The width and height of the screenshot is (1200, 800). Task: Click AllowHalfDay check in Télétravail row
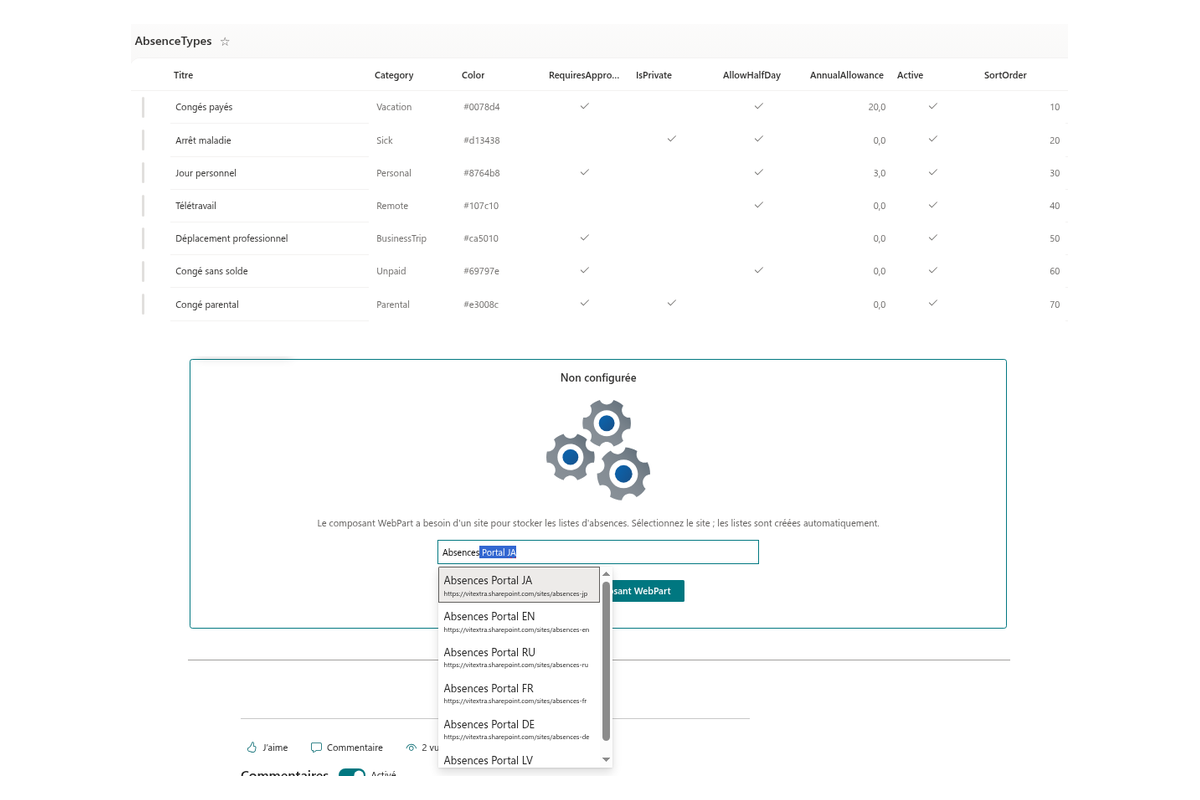click(x=759, y=205)
